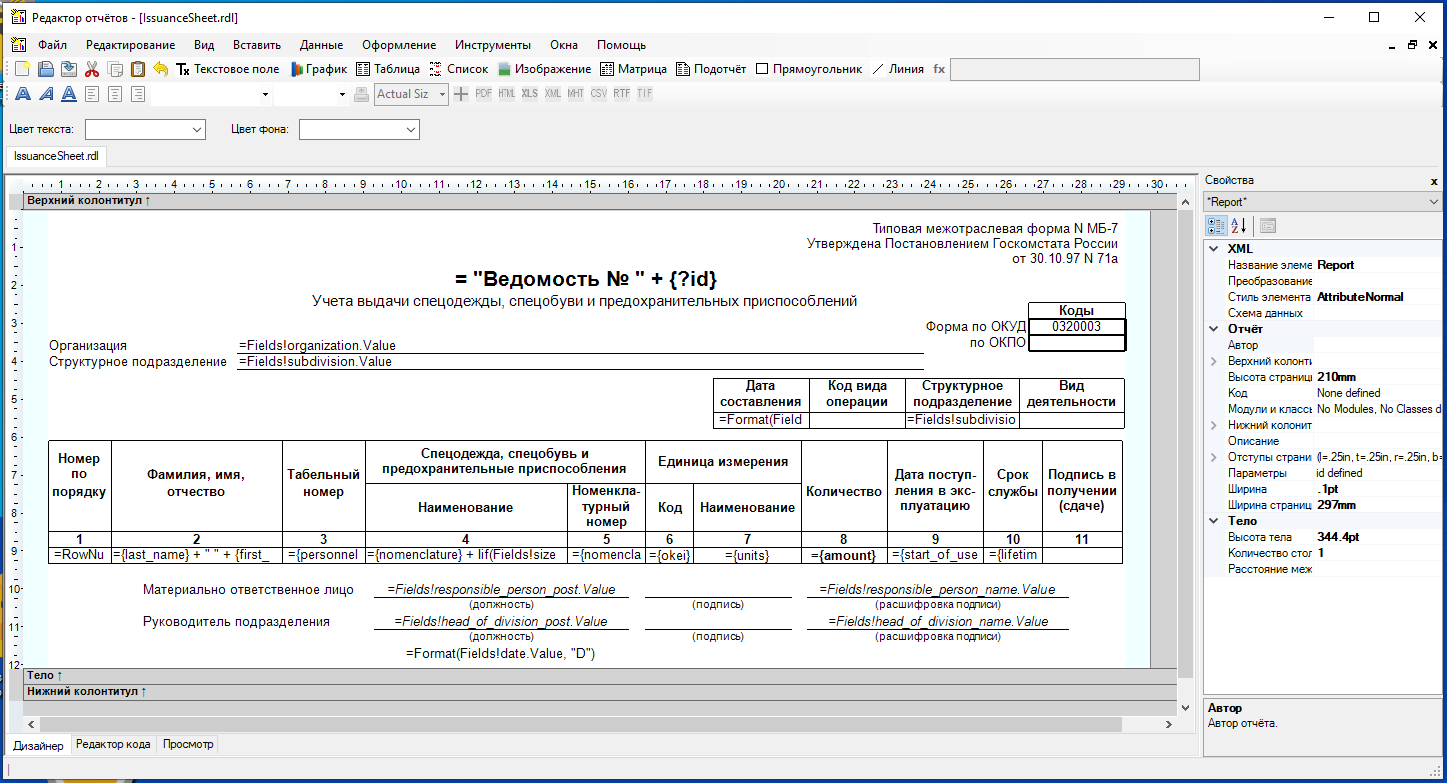This screenshot has width=1447, height=783.
Task: Select the Линия line tool
Action: coord(898,69)
